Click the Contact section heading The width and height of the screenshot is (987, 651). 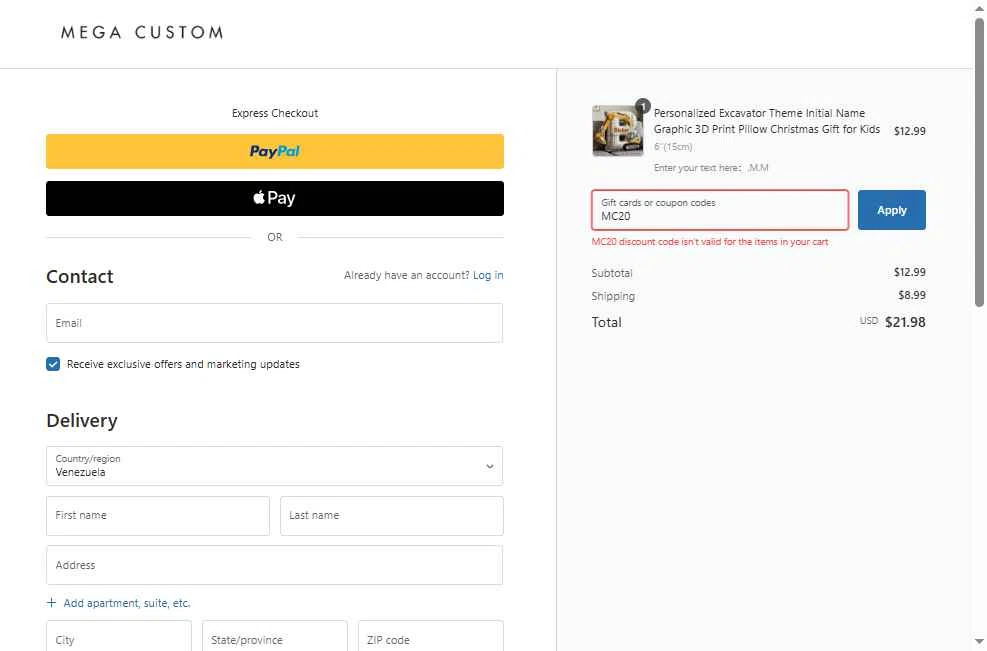(x=80, y=276)
